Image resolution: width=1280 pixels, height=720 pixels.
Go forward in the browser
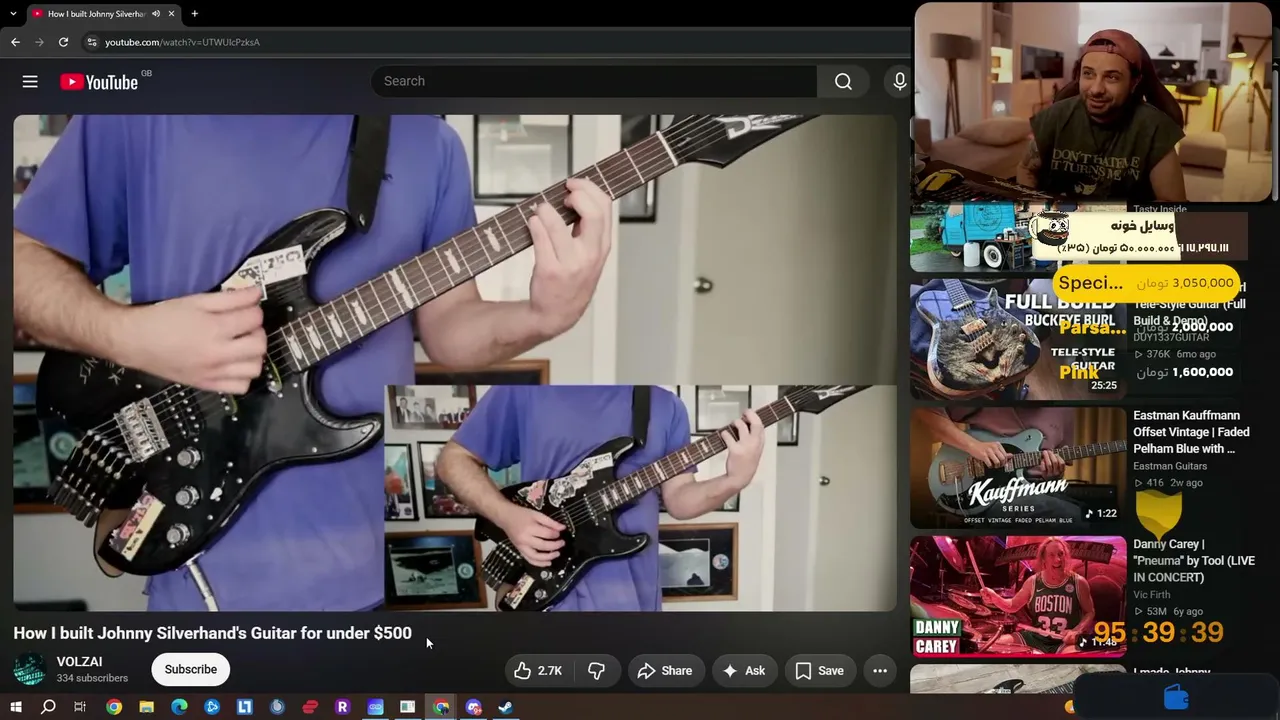point(39,42)
